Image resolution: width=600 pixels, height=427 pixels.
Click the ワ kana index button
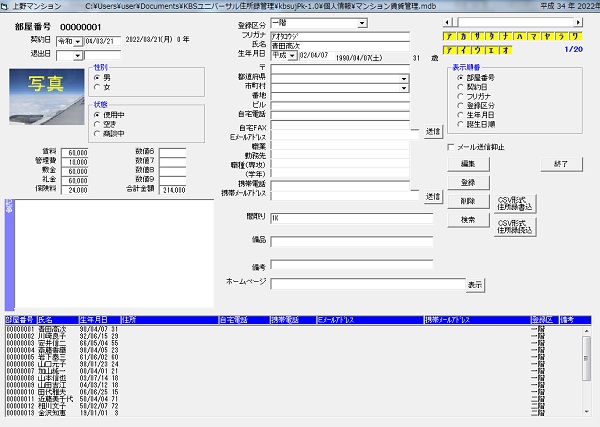575,34
